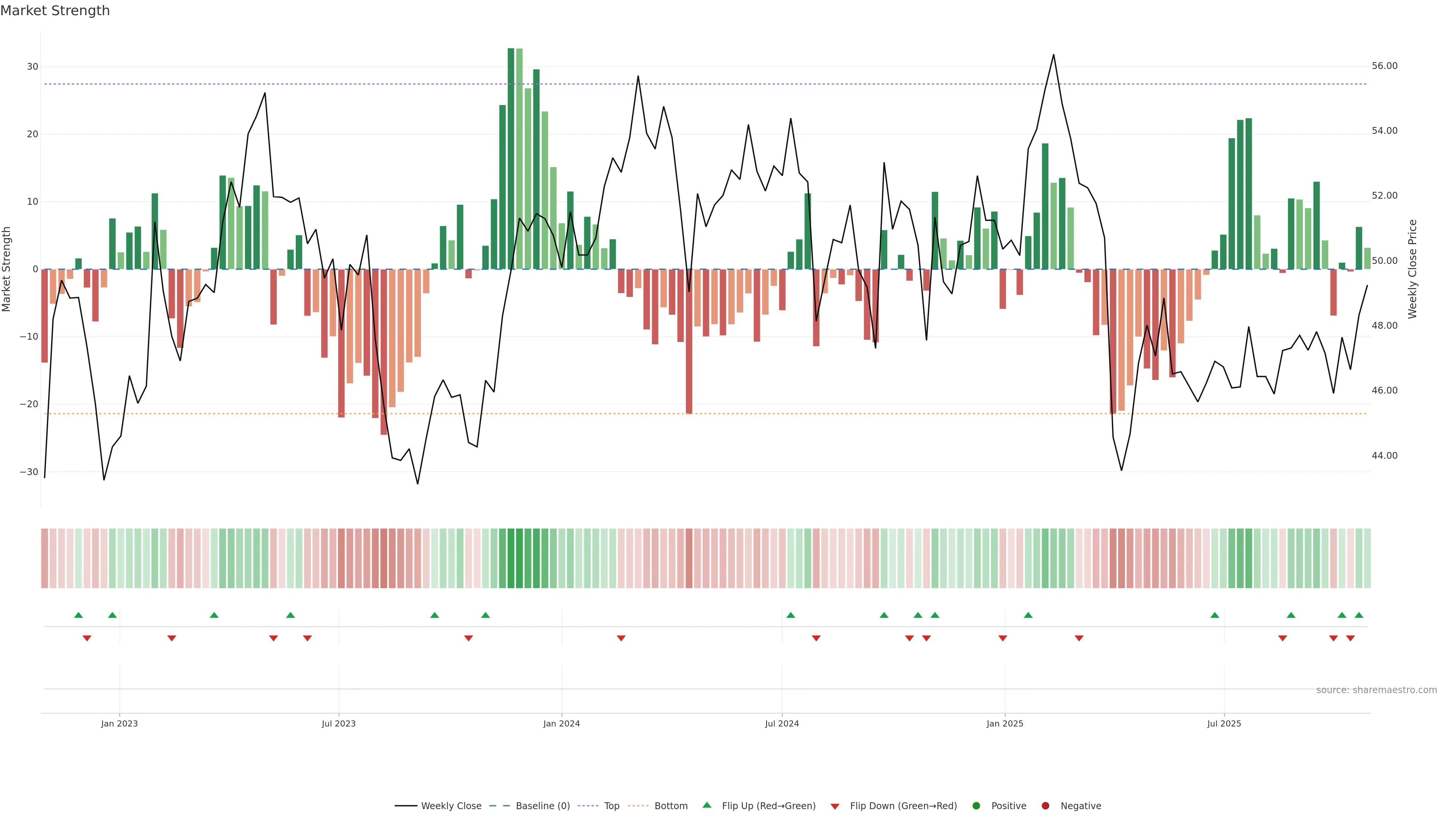Click the Flip Up green triangle legend icon
Image resolution: width=1456 pixels, height=819 pixels.
click(x=706, y=805)
